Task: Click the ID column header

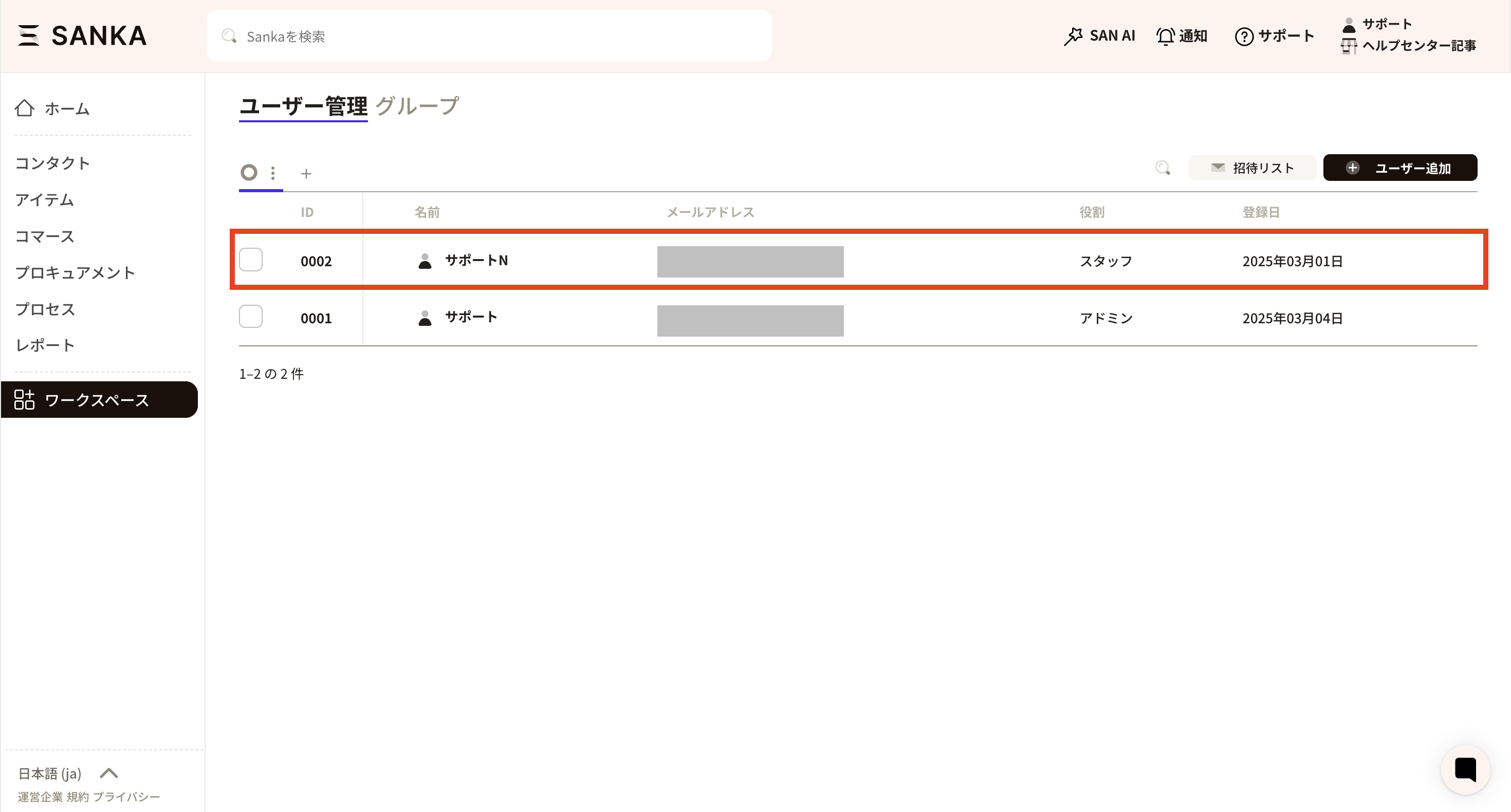Action: coord(307,212)
